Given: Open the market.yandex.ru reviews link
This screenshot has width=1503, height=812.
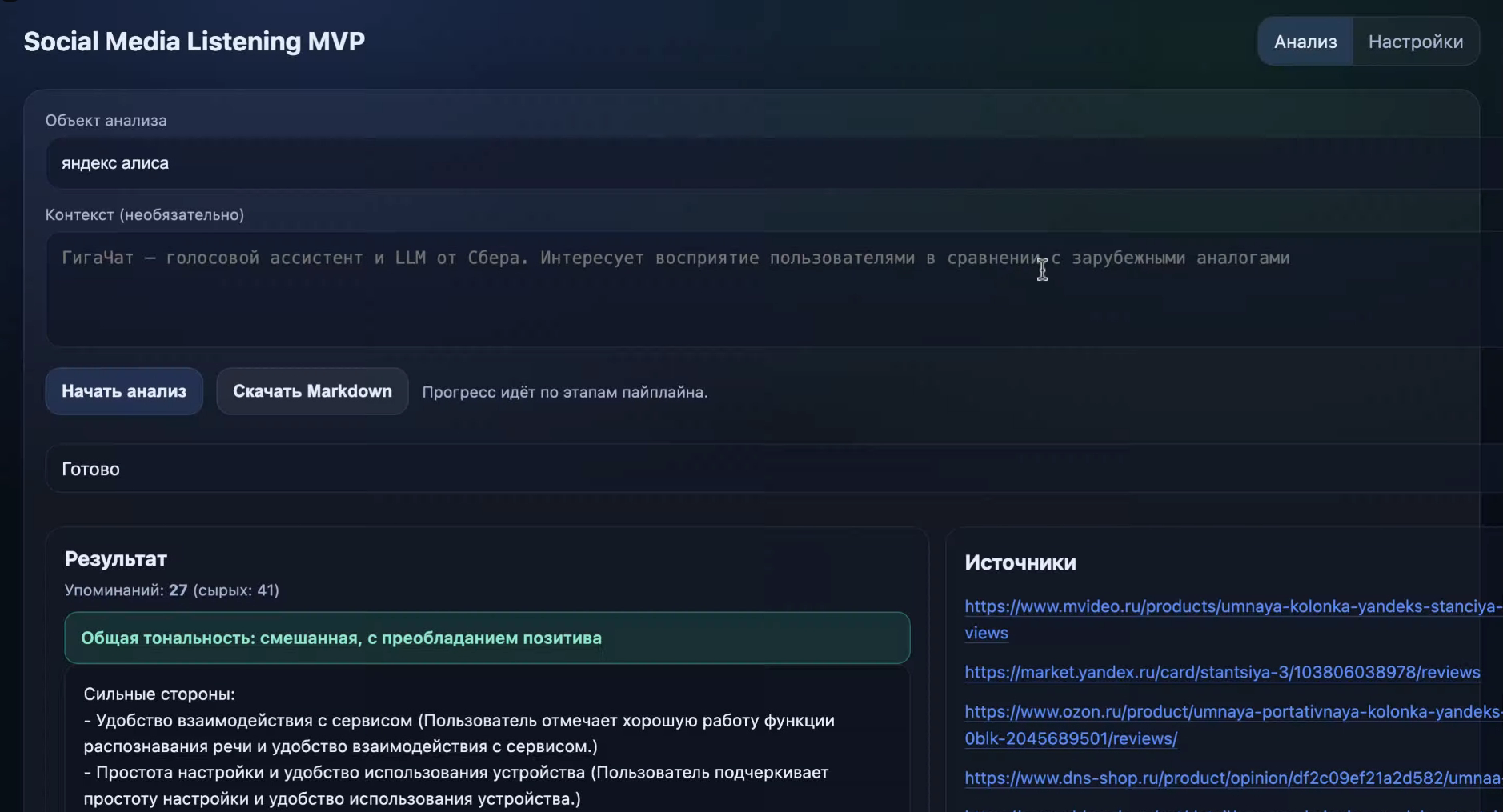Looking at the screenshot, I should tap(1222, 672).
